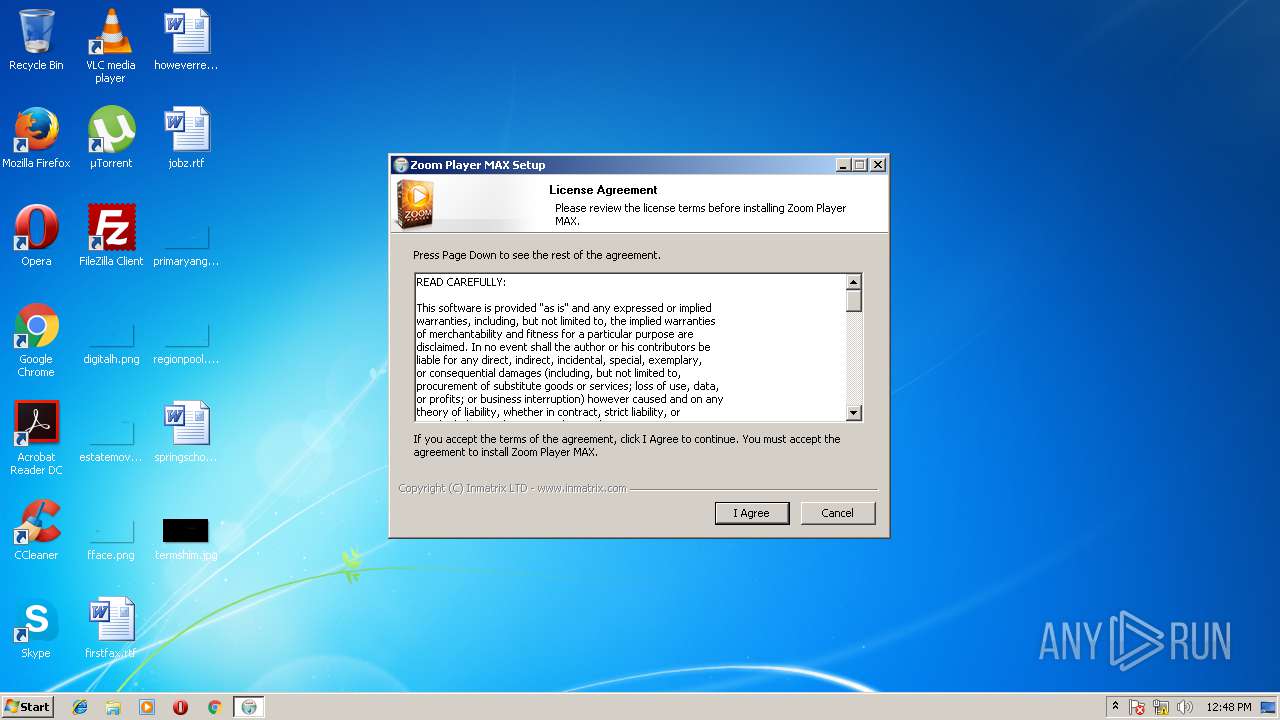1280x720 pixels.
Task: Click license scrollbar up arrow
Action: [x=854, y=282]
